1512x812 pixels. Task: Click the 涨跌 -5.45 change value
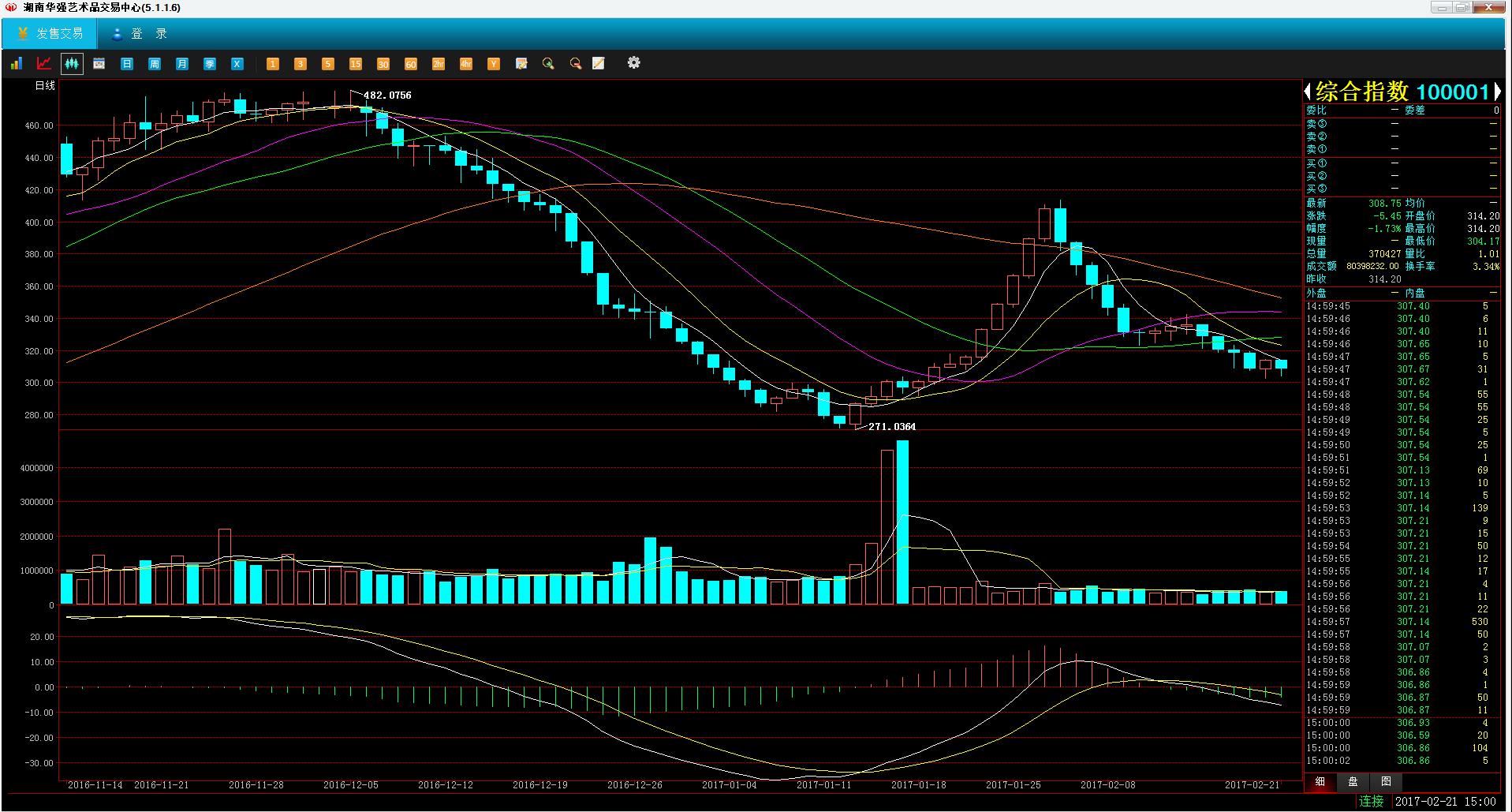(x=1387, y=216)
